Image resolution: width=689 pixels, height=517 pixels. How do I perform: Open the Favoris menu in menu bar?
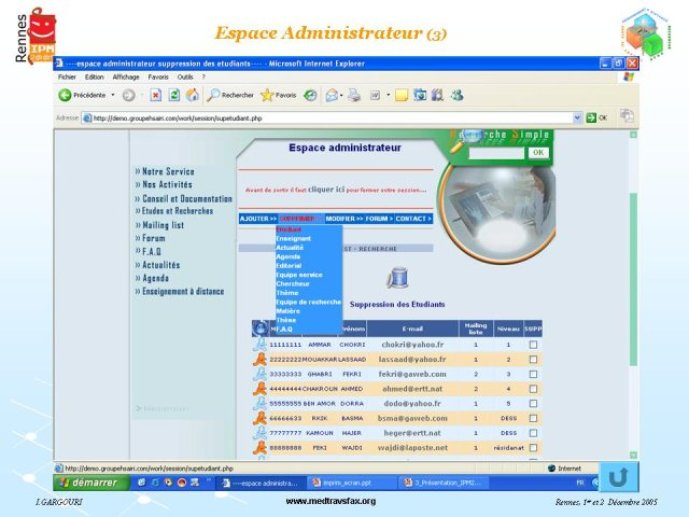pos(158,77)
